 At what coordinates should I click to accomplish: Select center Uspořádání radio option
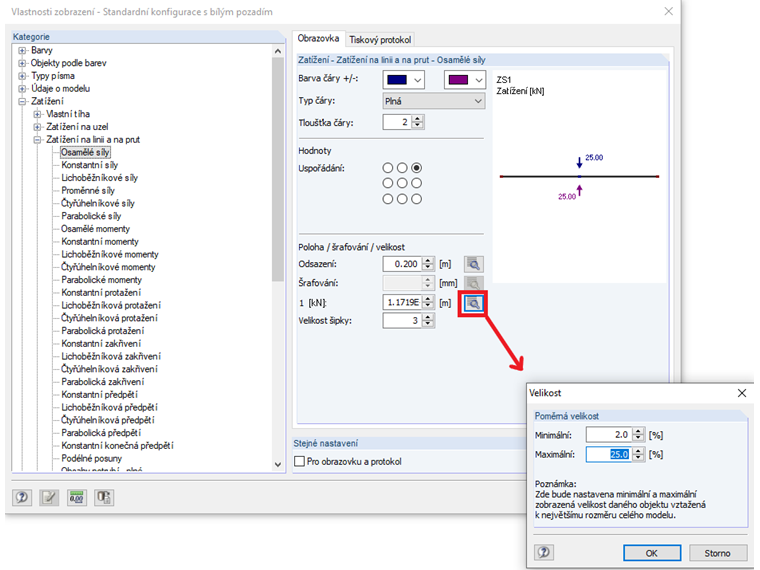tap(402, 183)
